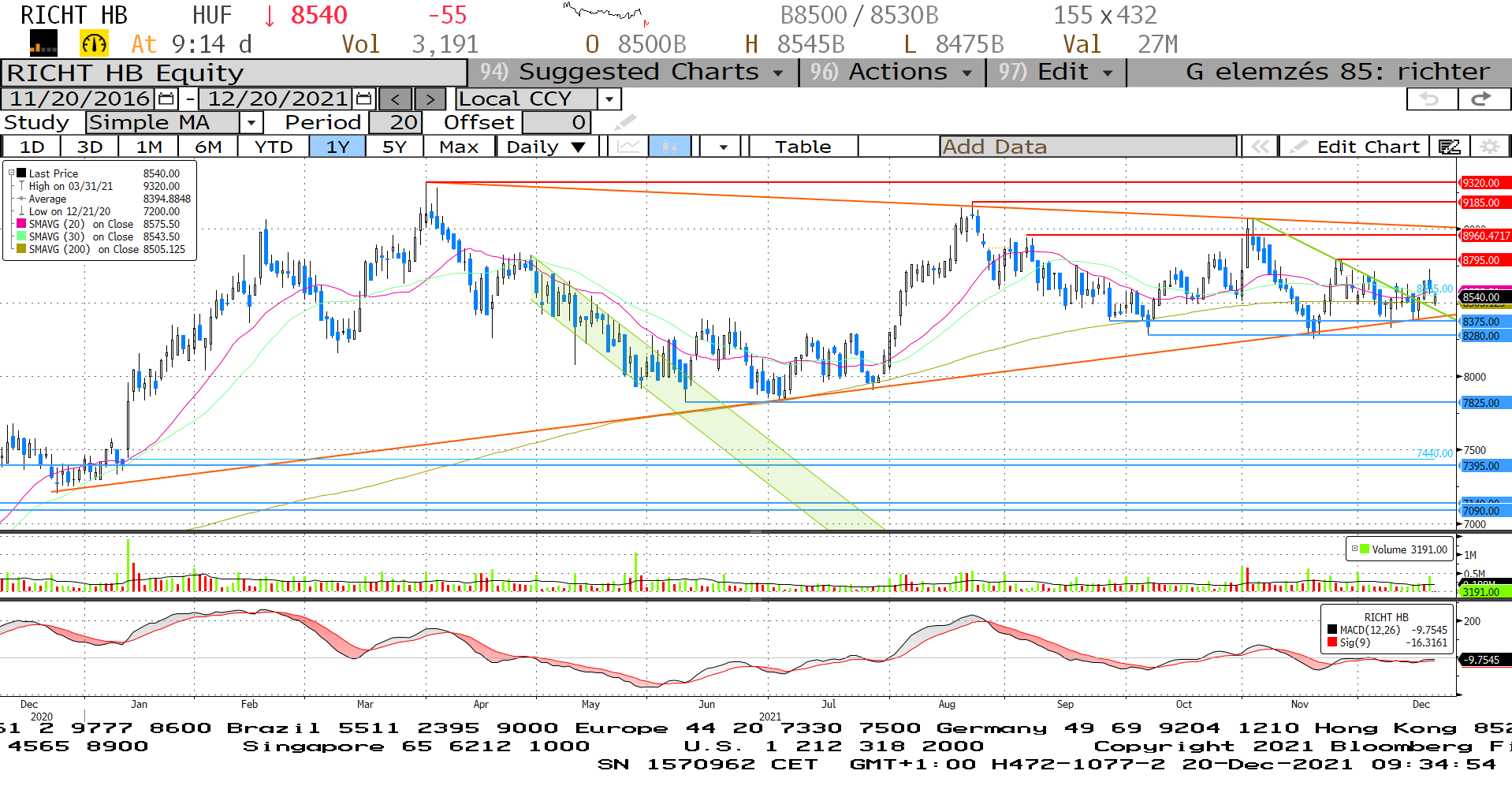Click the green Volume color swatch

click(1365, 549)
